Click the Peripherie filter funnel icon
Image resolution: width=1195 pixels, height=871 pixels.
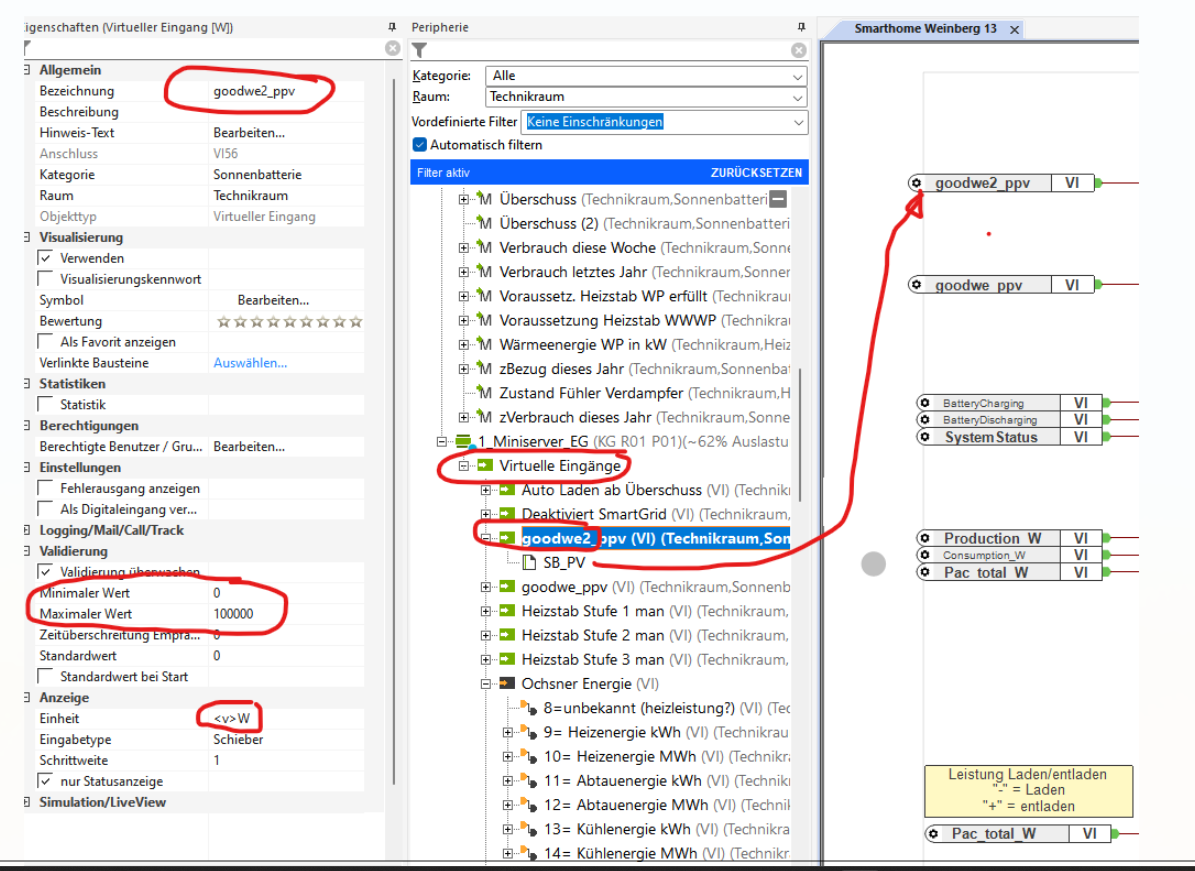click(x=418, y=50)
